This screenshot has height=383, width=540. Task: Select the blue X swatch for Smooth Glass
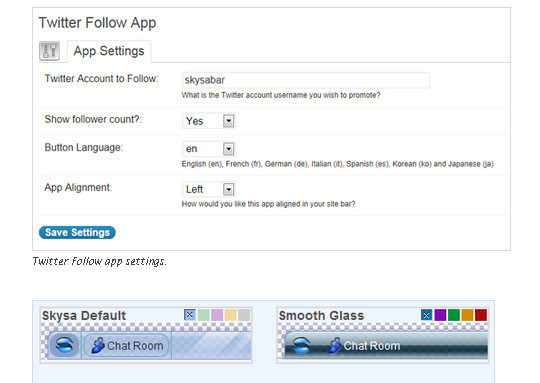pos(427,314)
